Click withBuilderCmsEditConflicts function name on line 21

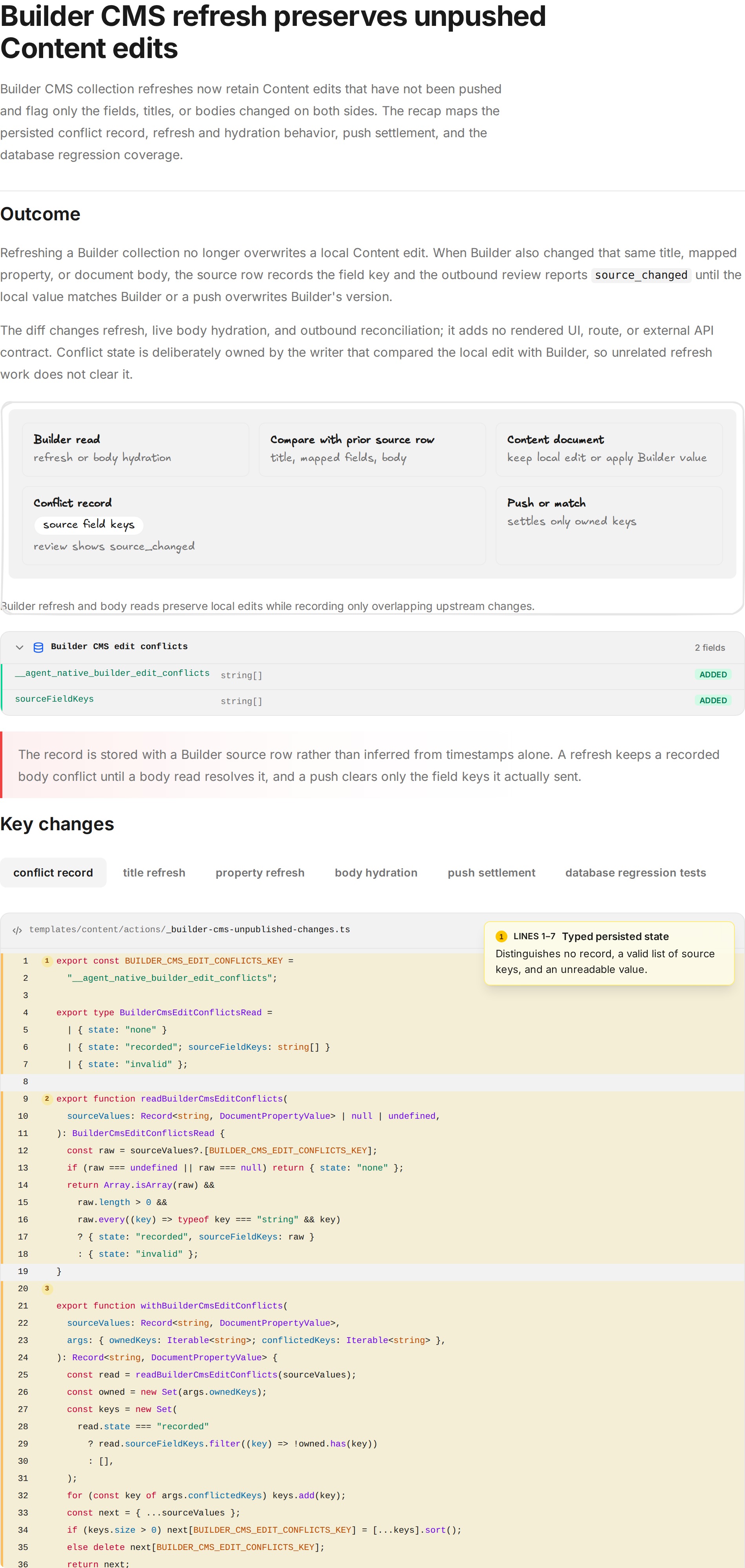pyautogui.click(x=212, y=1306)
